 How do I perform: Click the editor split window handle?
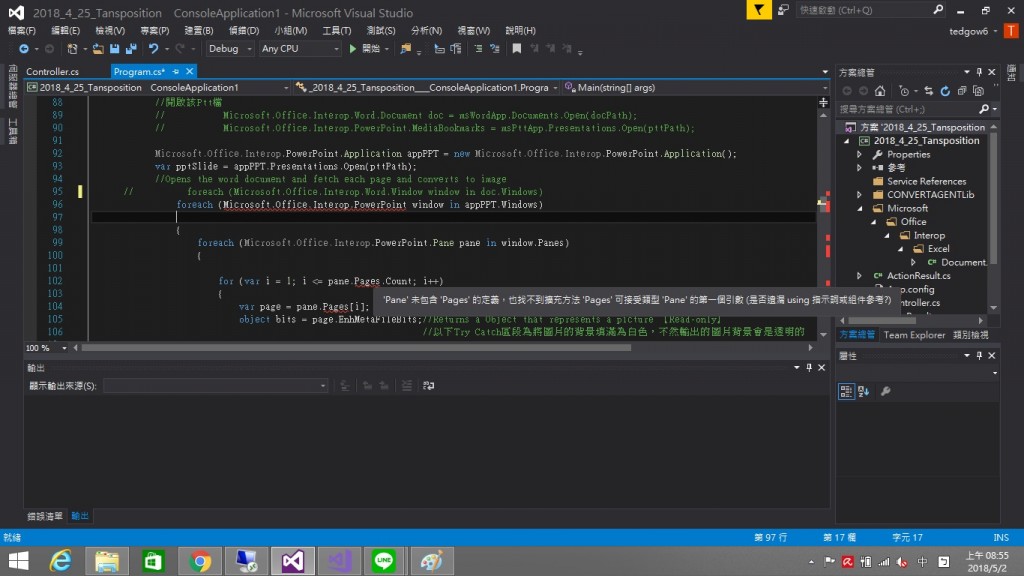click(823, 103)
